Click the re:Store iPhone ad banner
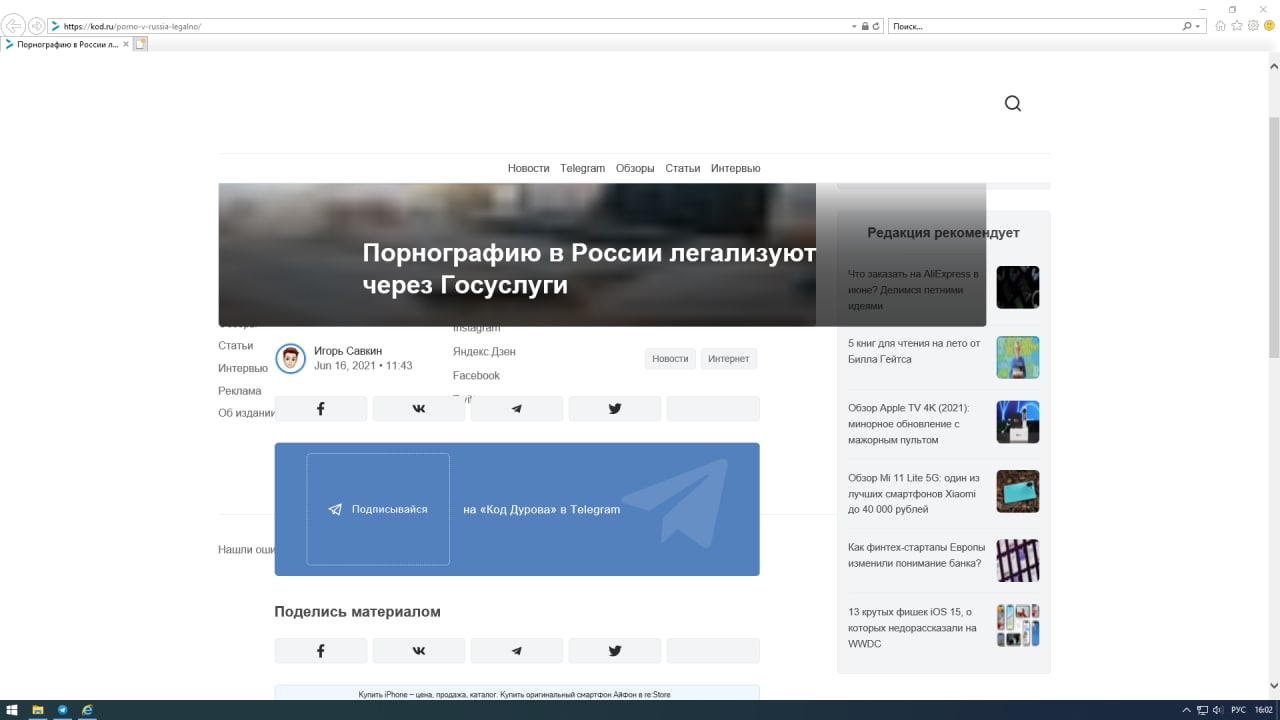The image size is (1280, 720). click(x=517, y=693)
